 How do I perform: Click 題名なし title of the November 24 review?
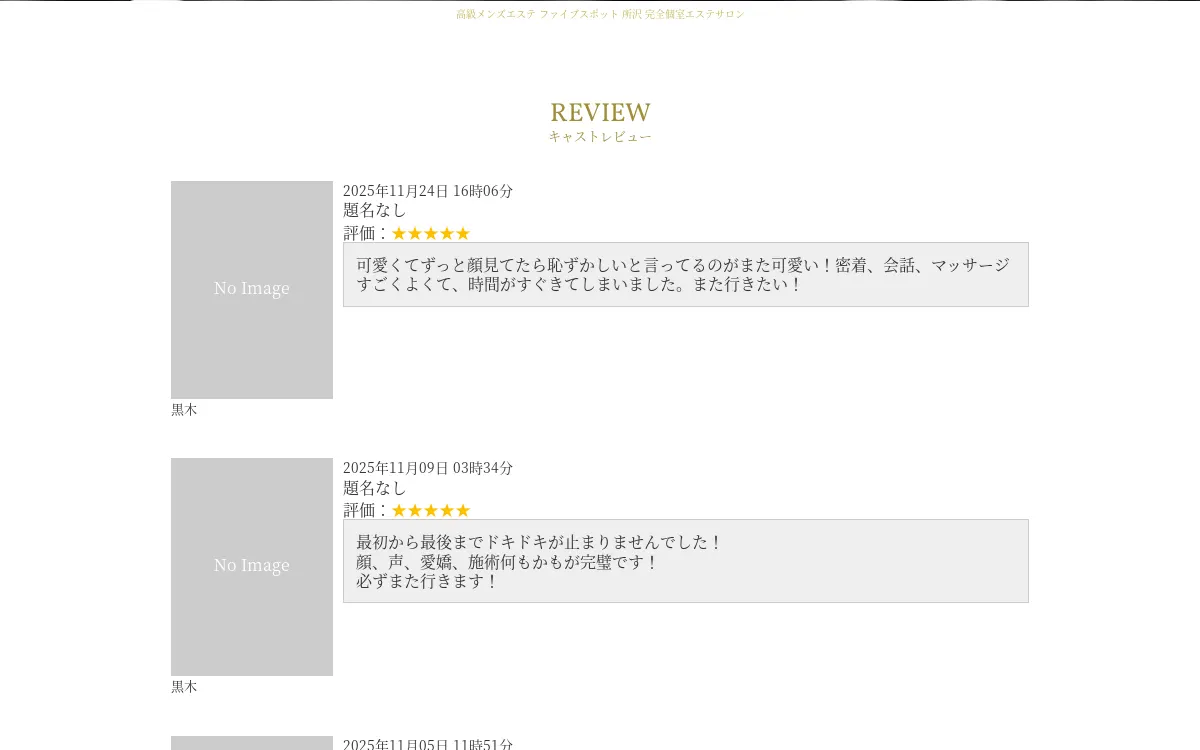point(375,210)
